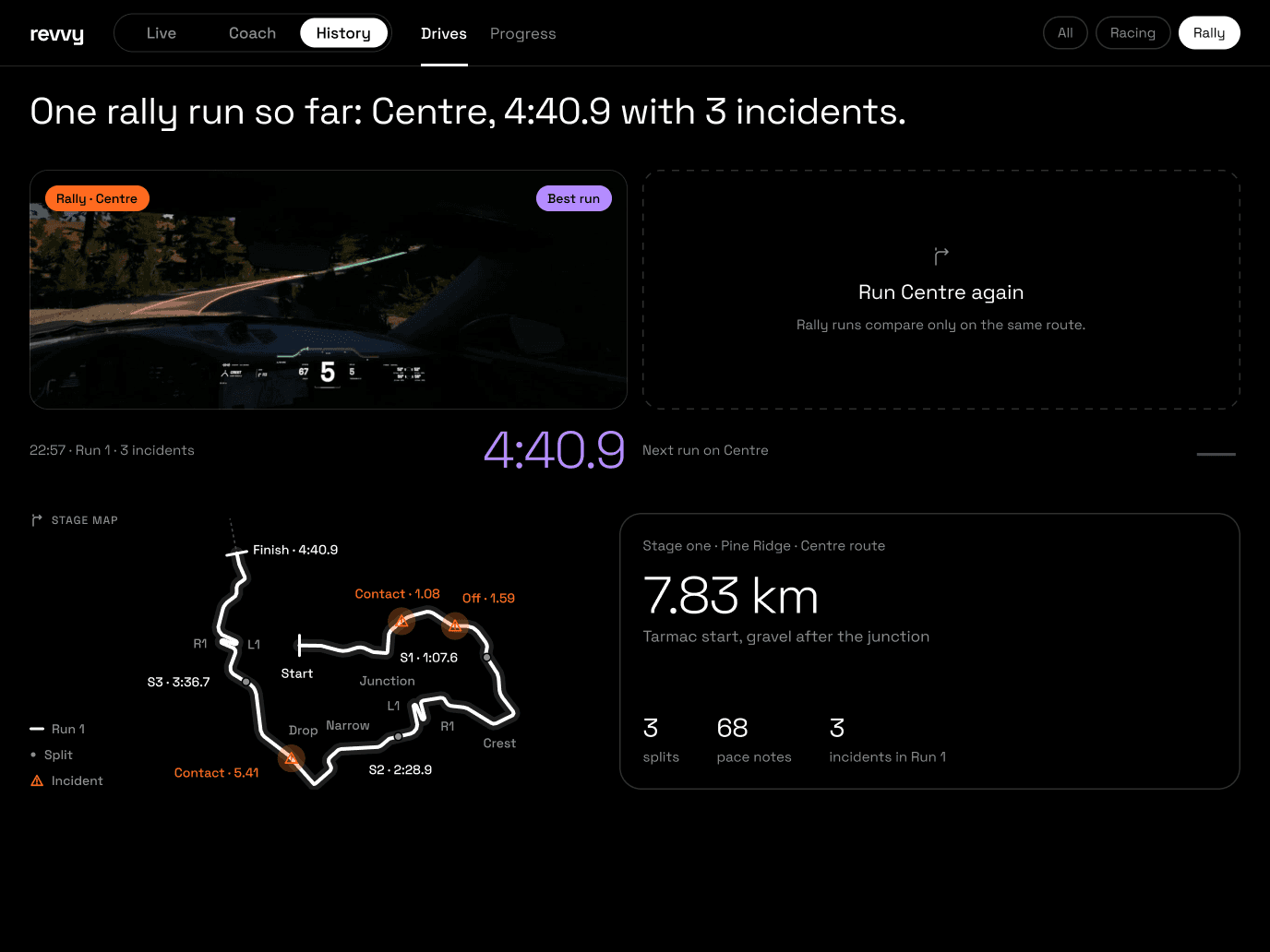Viewport: 1270px width, 952px height.
Task: Select the Contact 5.41 incident marker on map
Action: [x=292, y=758]
